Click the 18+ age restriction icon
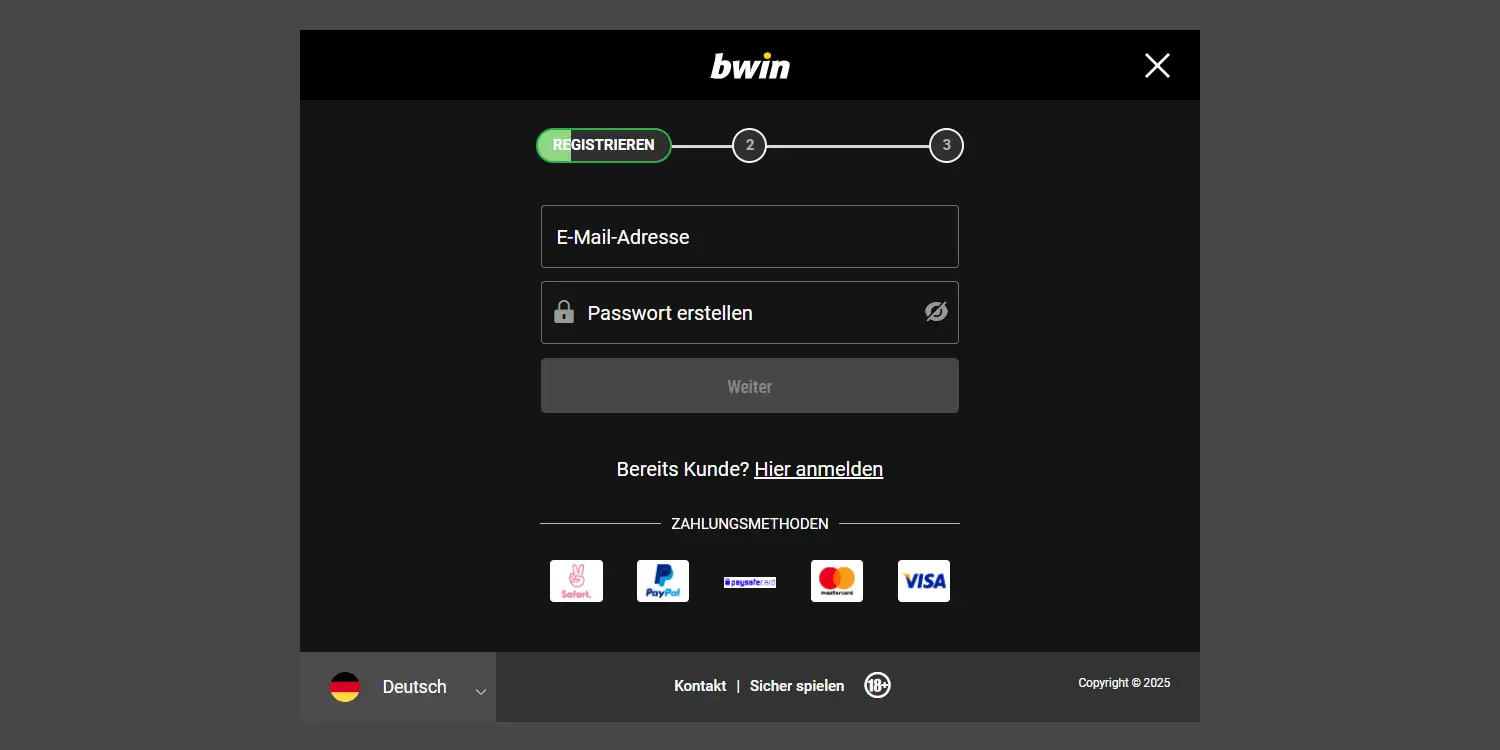Viewport: 1500px width, 750px height. 877,685
